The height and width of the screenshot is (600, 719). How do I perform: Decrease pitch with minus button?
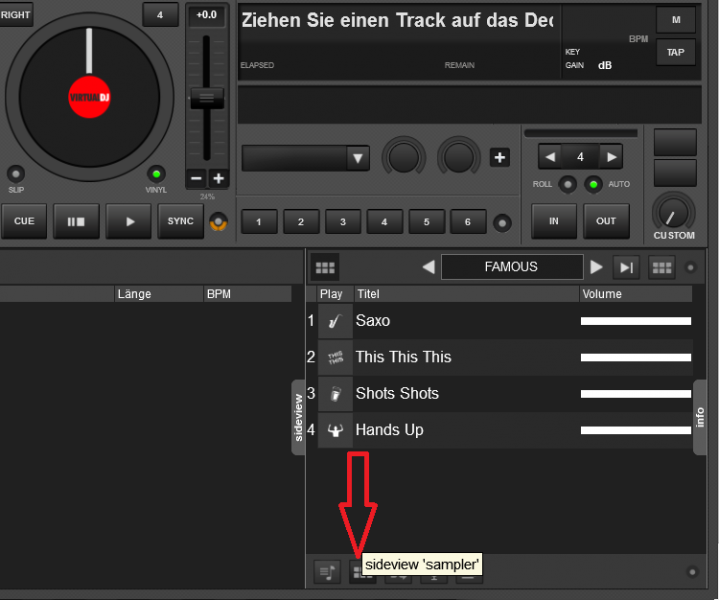pyautogui.click(x=196, y=178)
